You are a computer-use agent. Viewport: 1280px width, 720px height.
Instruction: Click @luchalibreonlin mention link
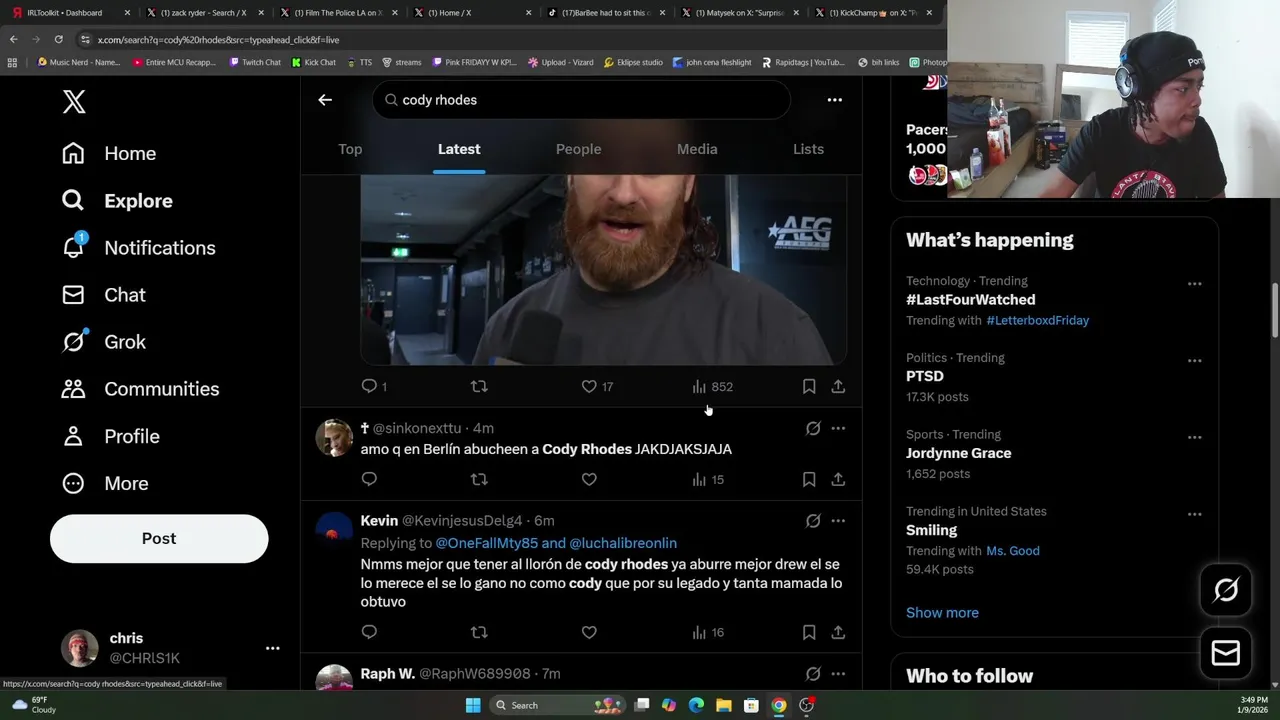[x=623, y=543]
